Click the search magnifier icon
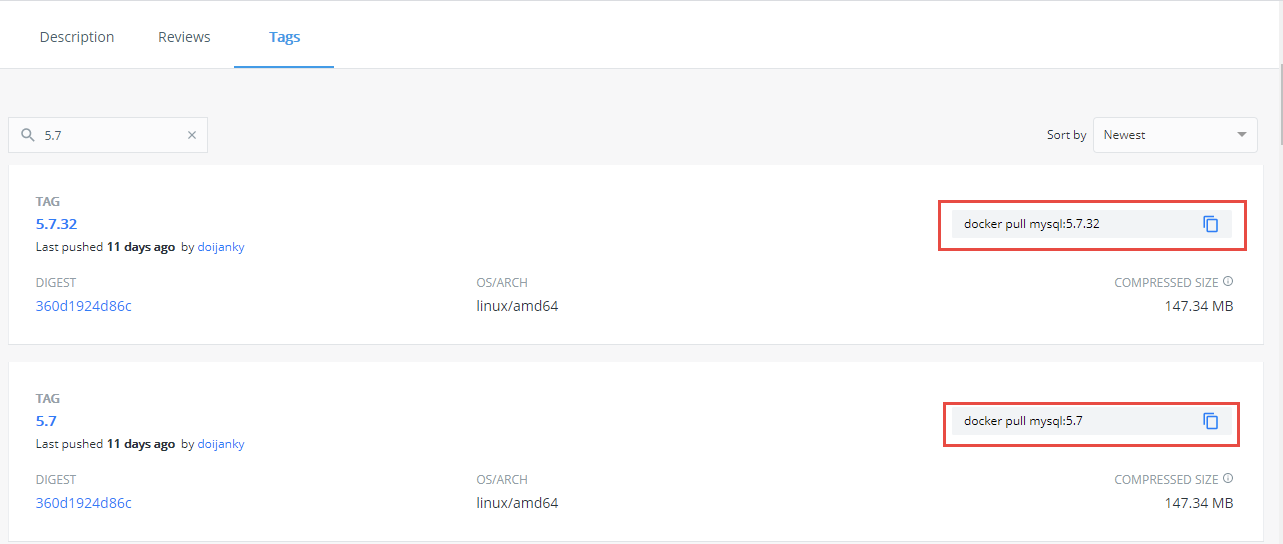The height and width of the screenshot is (544, 1283). (28, 135)
